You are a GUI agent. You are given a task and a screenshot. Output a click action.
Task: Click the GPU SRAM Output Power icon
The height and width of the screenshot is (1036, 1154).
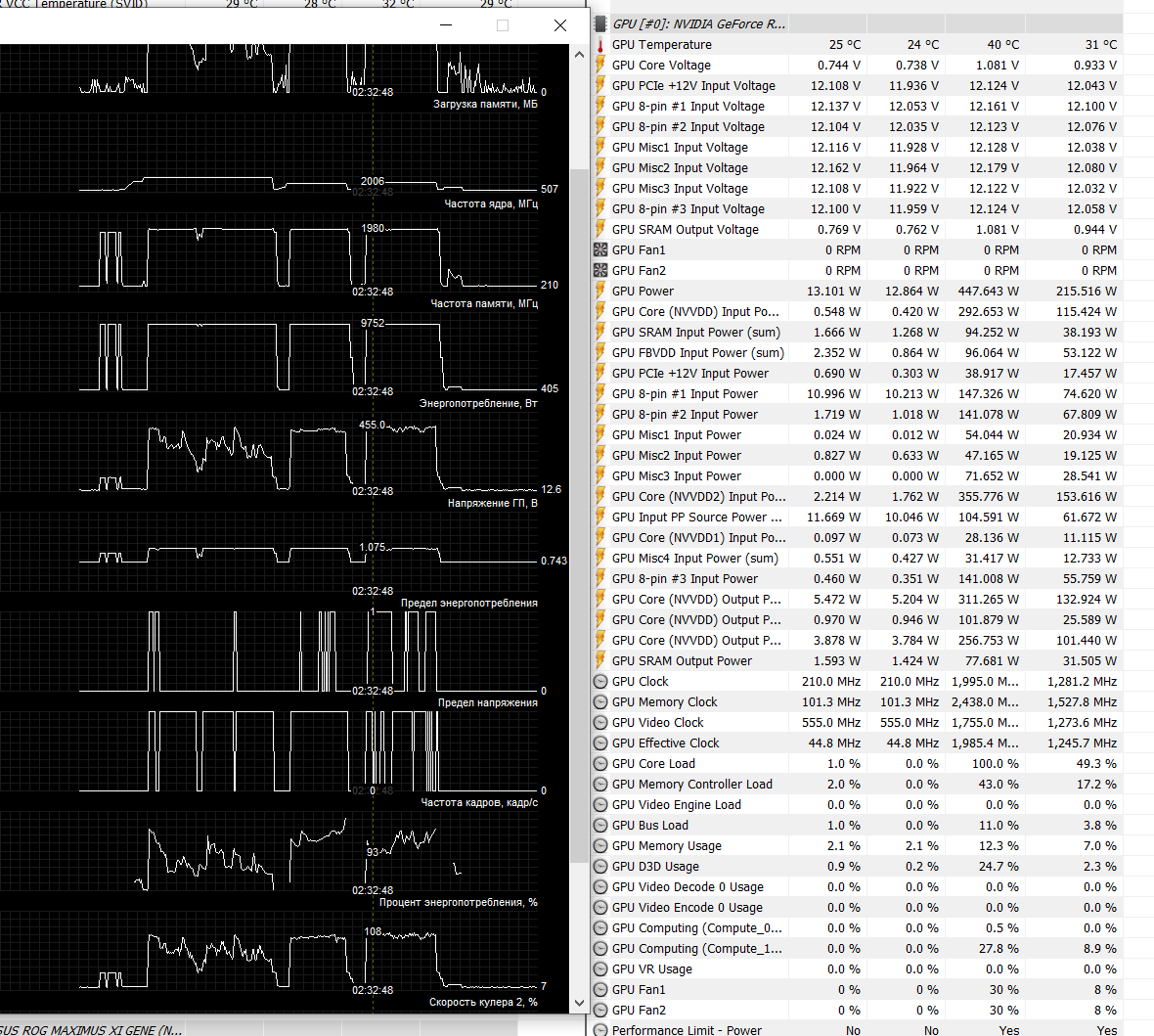coord(599,661)
